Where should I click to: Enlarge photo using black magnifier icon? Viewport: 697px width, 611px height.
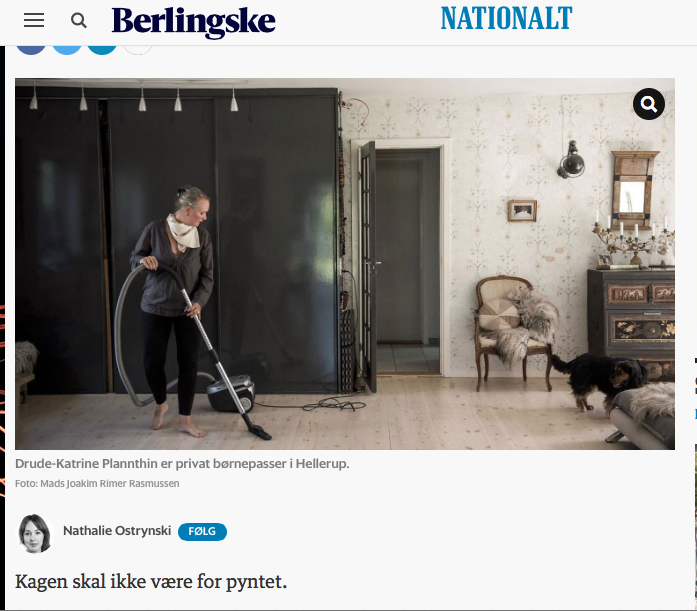click(x=649, y=104)
